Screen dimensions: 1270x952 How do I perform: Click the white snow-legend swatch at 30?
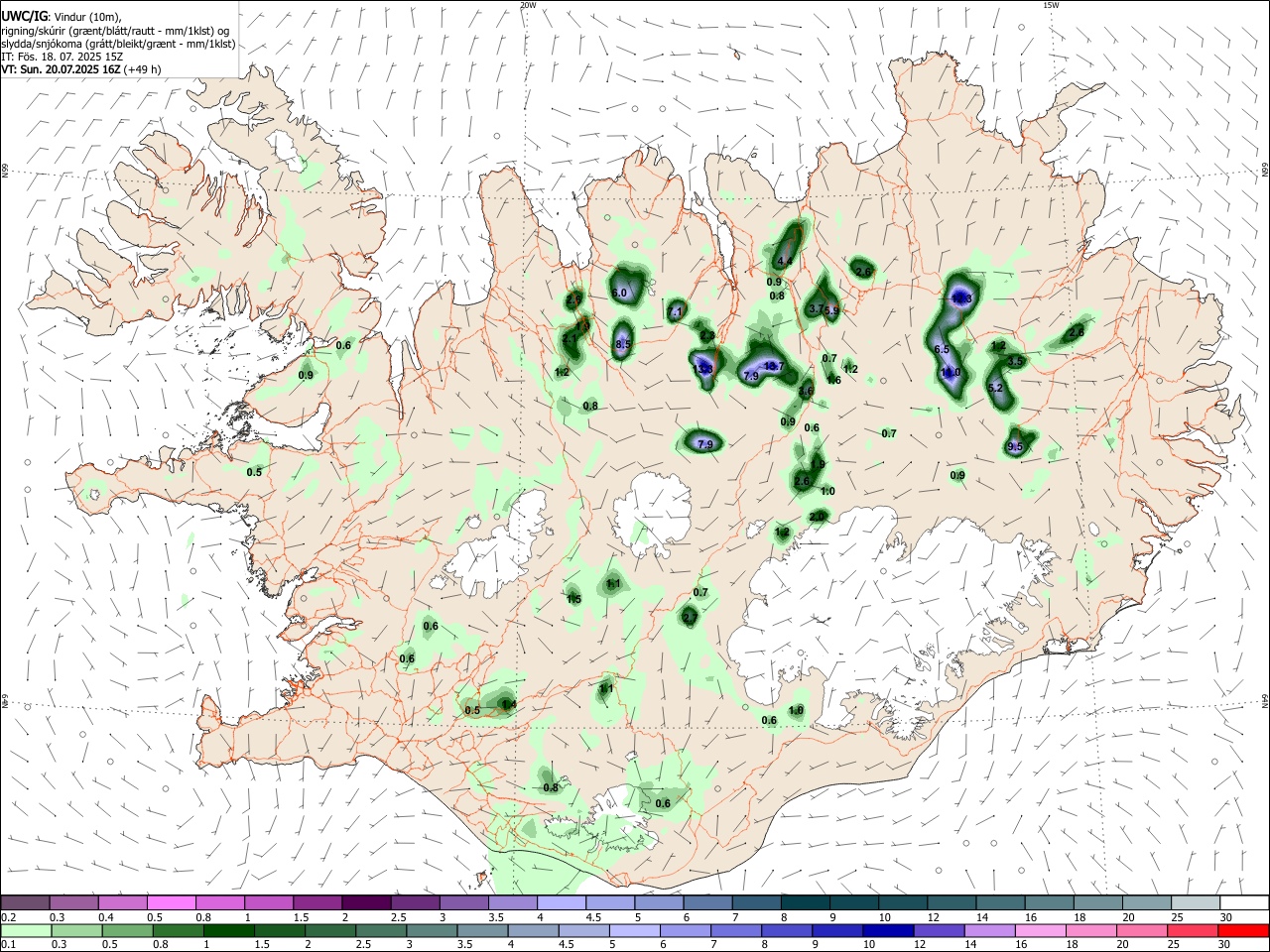[x=1243, y=903]
